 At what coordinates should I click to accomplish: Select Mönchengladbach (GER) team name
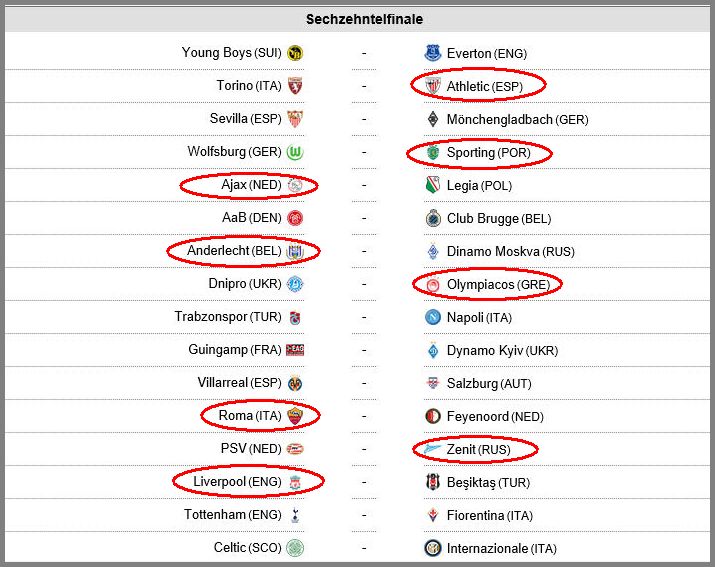[x=518, y=120]
